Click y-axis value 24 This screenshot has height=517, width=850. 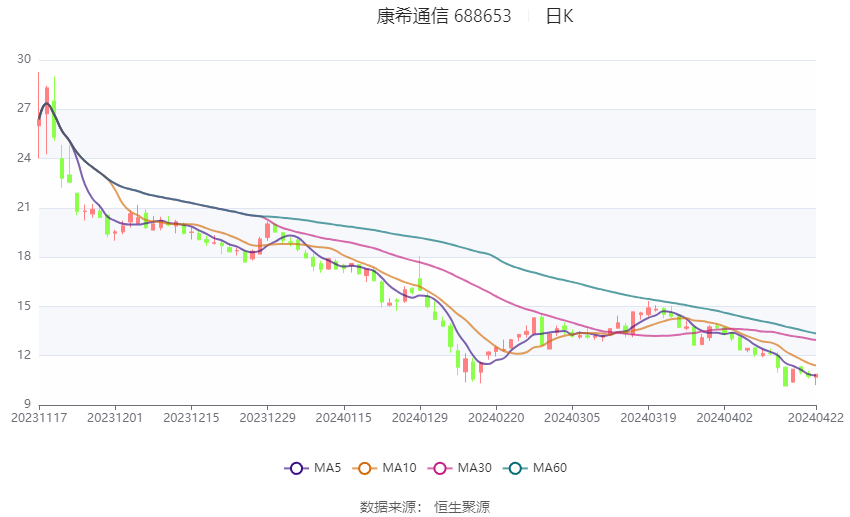24,158
